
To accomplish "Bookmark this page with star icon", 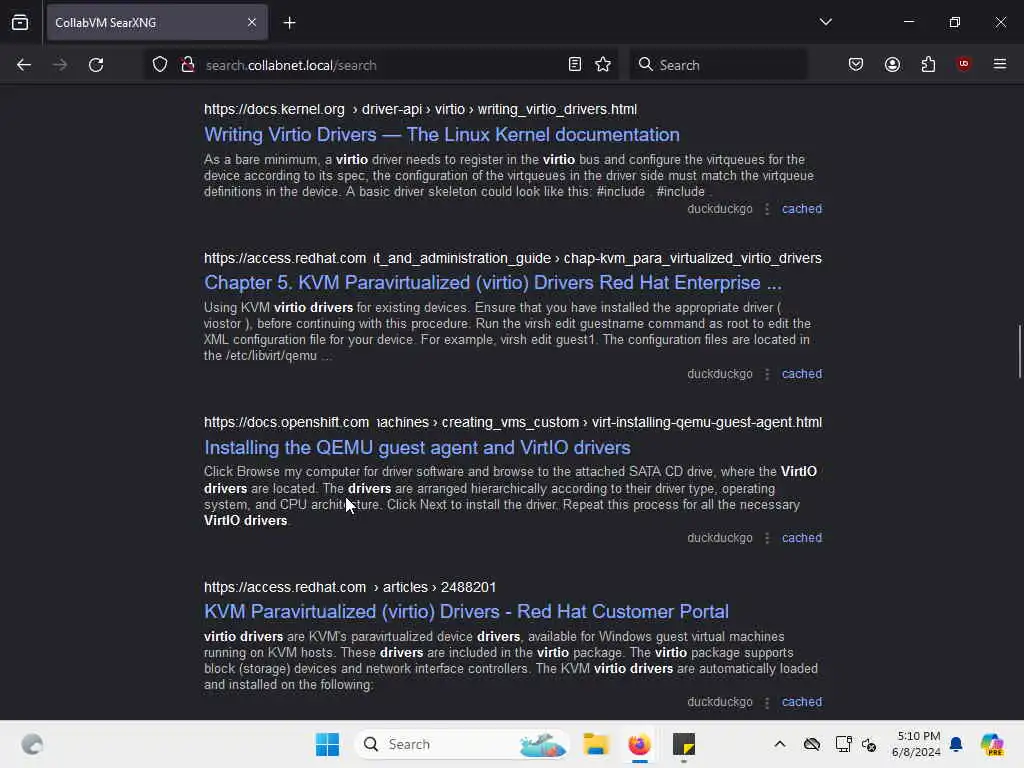I will pyautogui.click(x=603, y=65).
